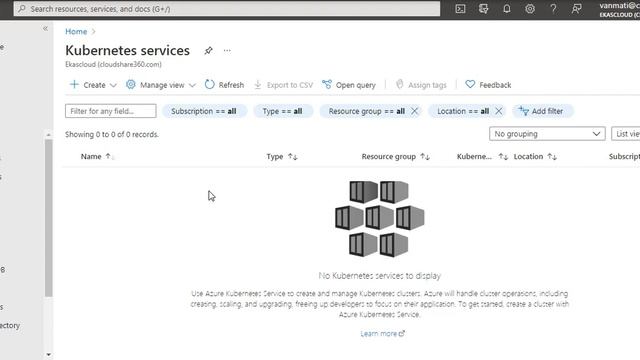The height and width of the screenshot is (360, 640).
Task: Open the Directories and subscriptions icon
Action: 484,9
